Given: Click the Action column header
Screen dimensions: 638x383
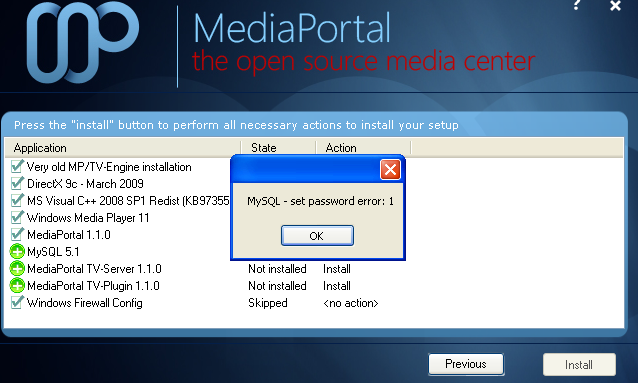Looking at the screenshot, I should click(363, 148).
